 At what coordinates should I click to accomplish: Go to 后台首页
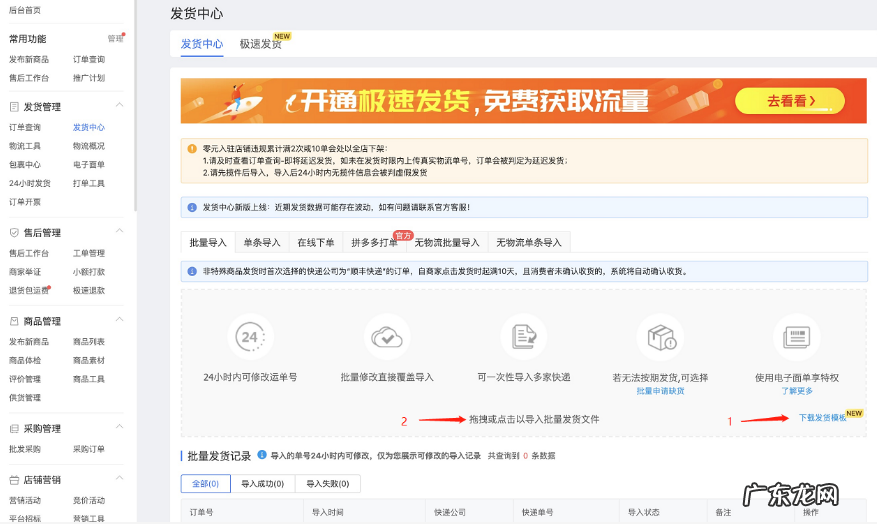click(25, 10)
